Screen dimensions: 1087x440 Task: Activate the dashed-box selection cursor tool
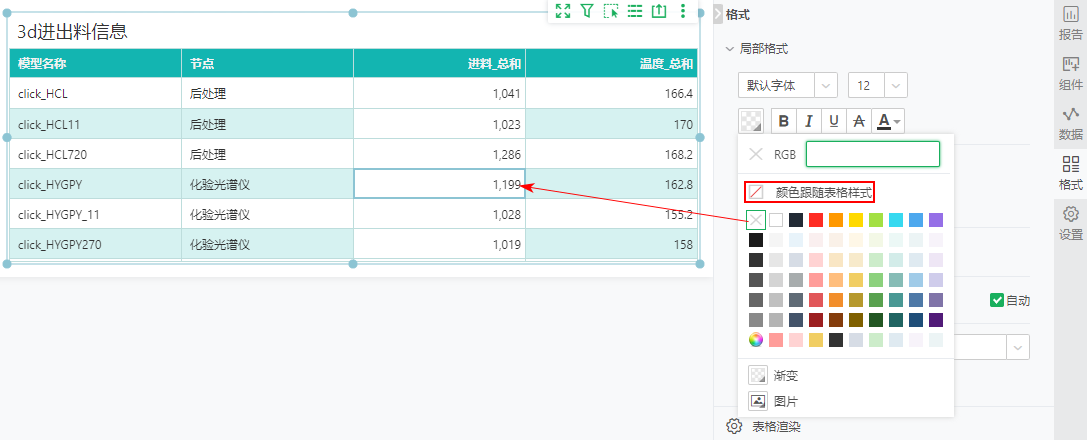pyautogui.click(x=611, y=10)
